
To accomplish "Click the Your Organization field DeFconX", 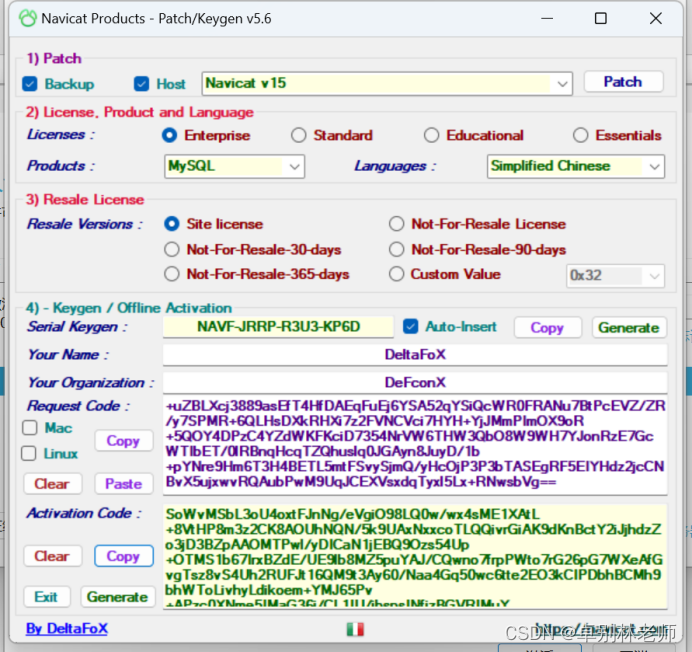I will click(415, 382).
